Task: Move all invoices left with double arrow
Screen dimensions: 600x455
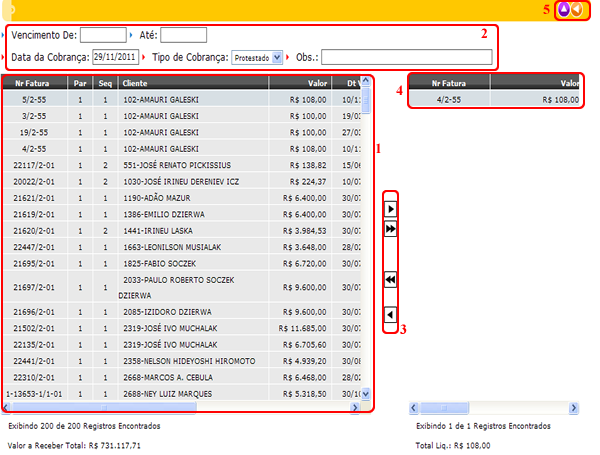Action: [391, 281]
